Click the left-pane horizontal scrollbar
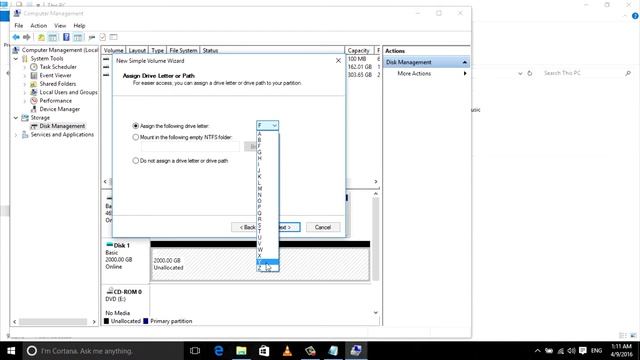 53,322
